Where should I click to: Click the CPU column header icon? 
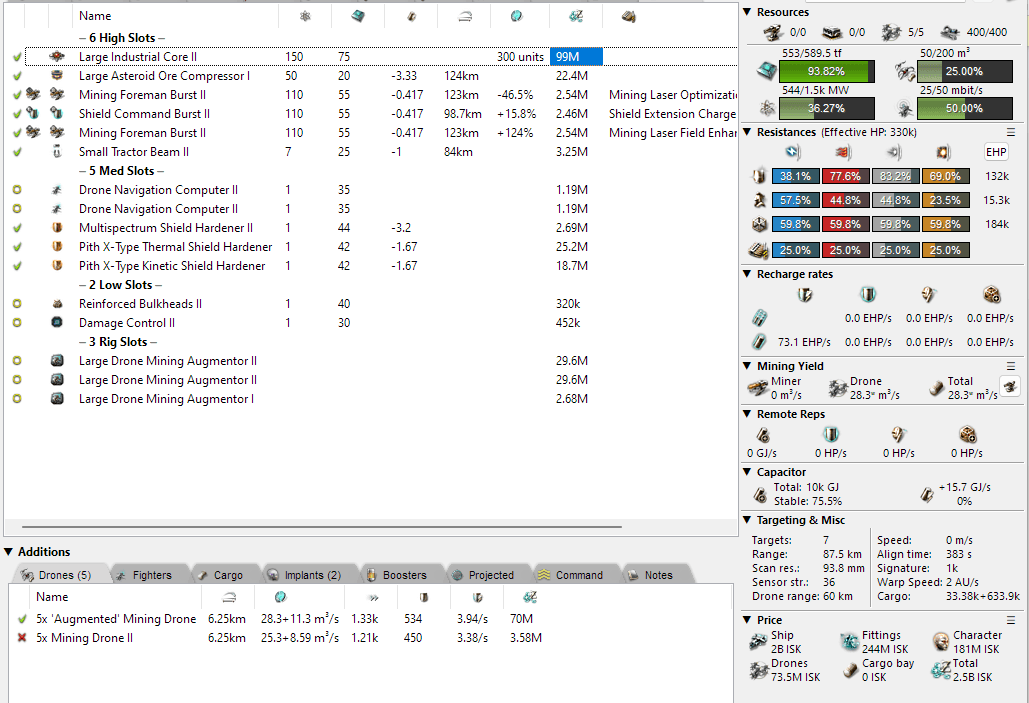(x=358, y=16)
